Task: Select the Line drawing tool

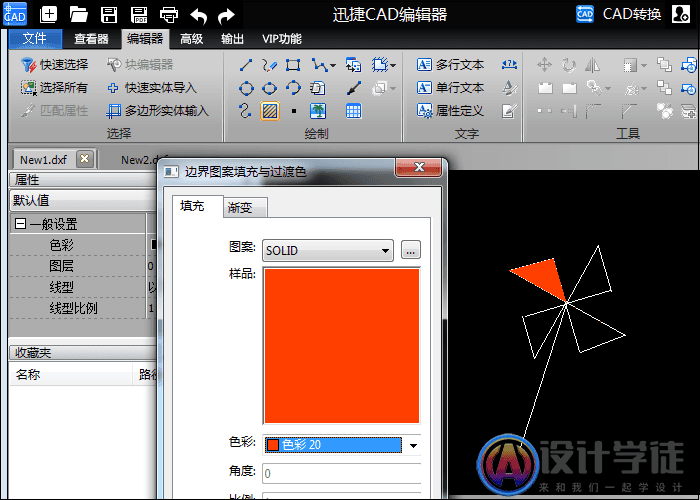Action: point(246,65)
